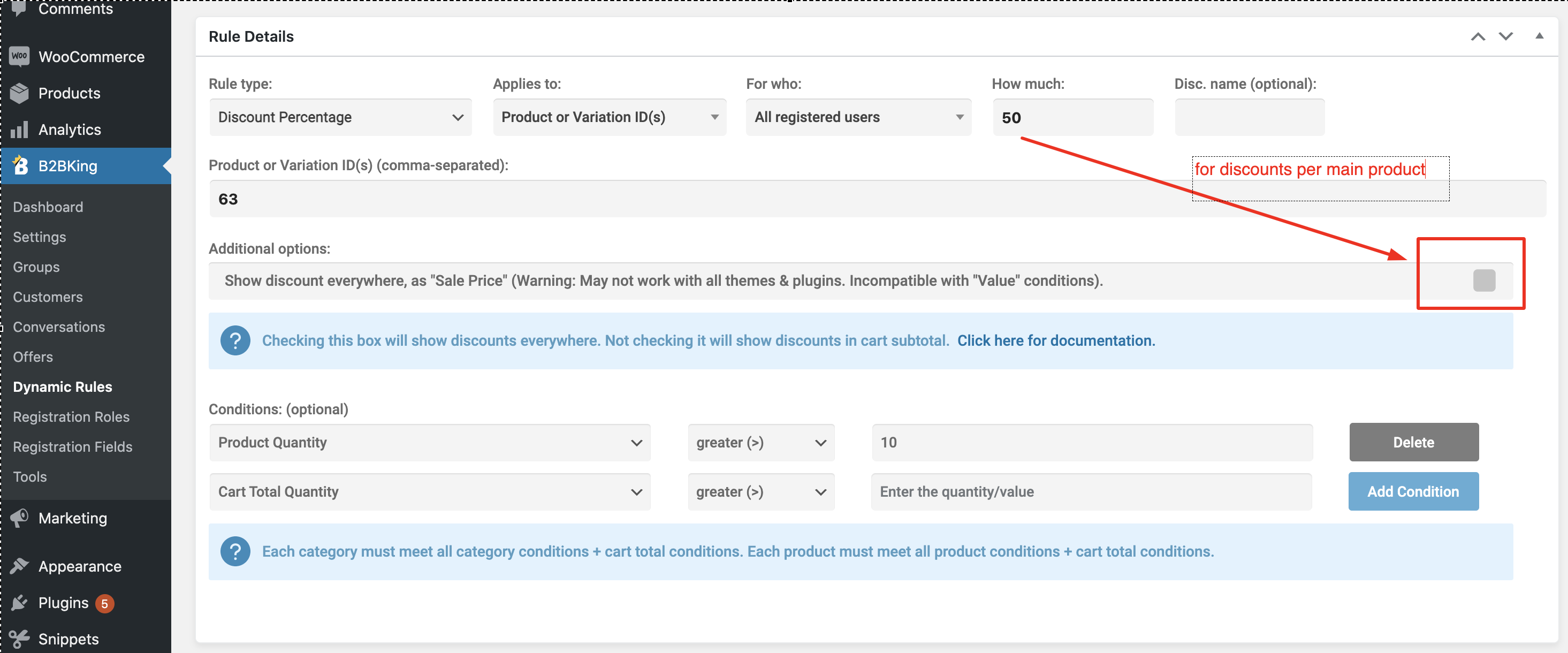The height and width of the screenshot is (653, 1568).
Task: Go to Customers submenu item
Action: point(48,297)
